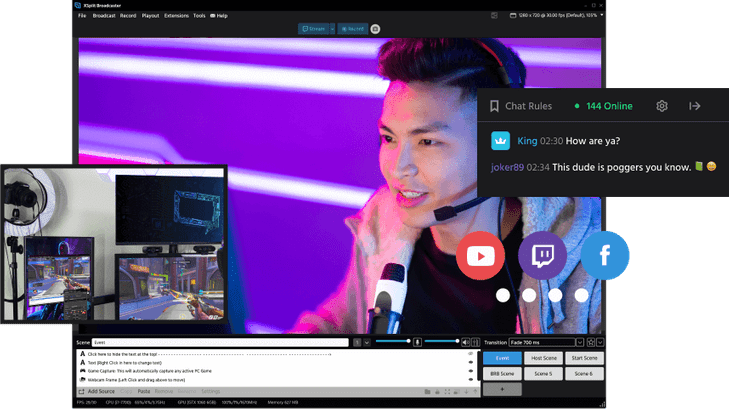Toggle visibility eye of Webcam Frame source
Screen dimensions: 729x409
pyautogui.click(x=471, y=379)
